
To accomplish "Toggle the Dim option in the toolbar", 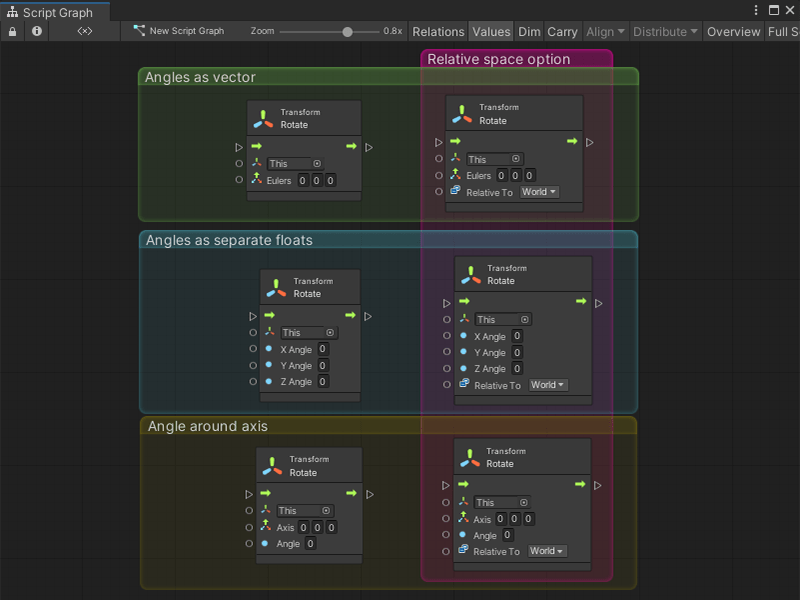I will pyautogui.click(x=529, y=31).
